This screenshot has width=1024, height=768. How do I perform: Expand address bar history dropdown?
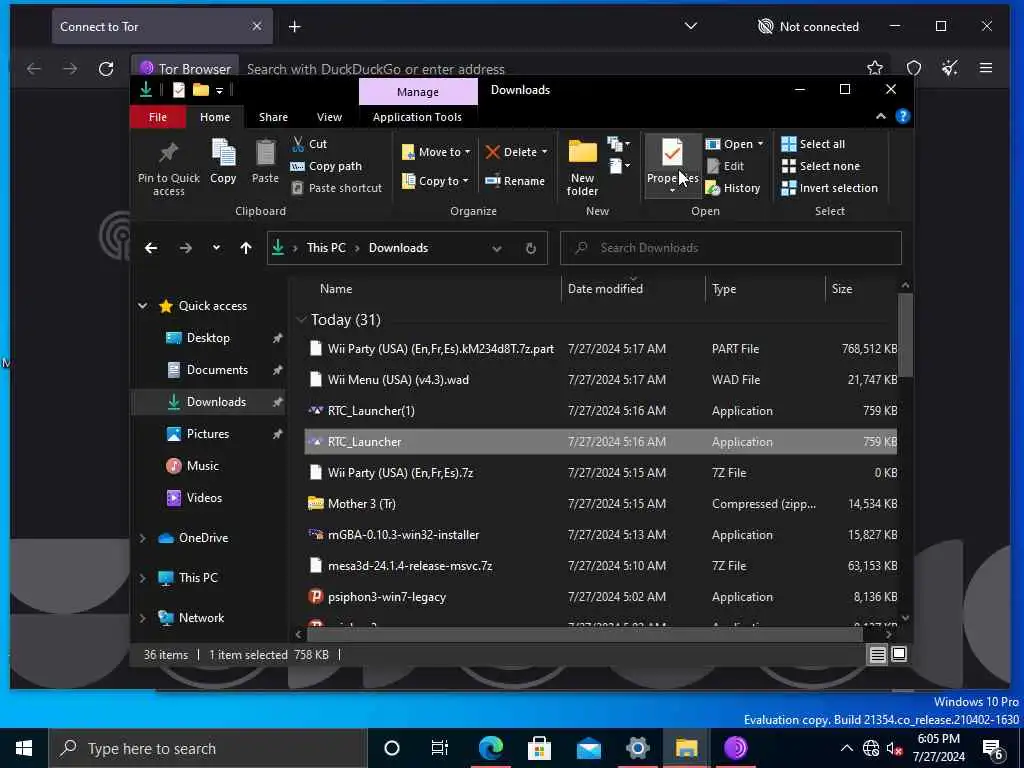pyautogui.click(x=497, y=248)
